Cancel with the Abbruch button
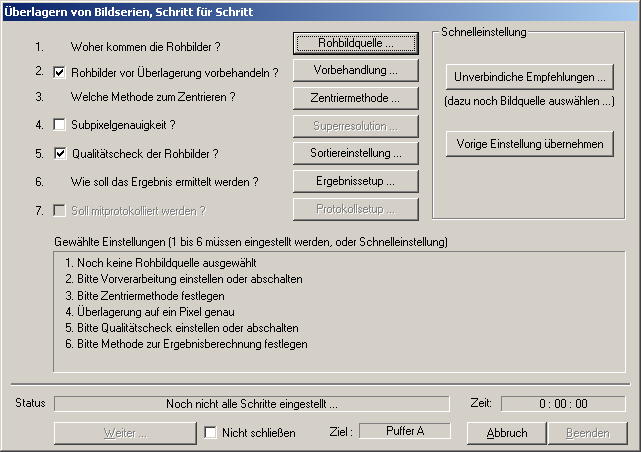Viewport: 641px width, 452px height. click(506, 433)
